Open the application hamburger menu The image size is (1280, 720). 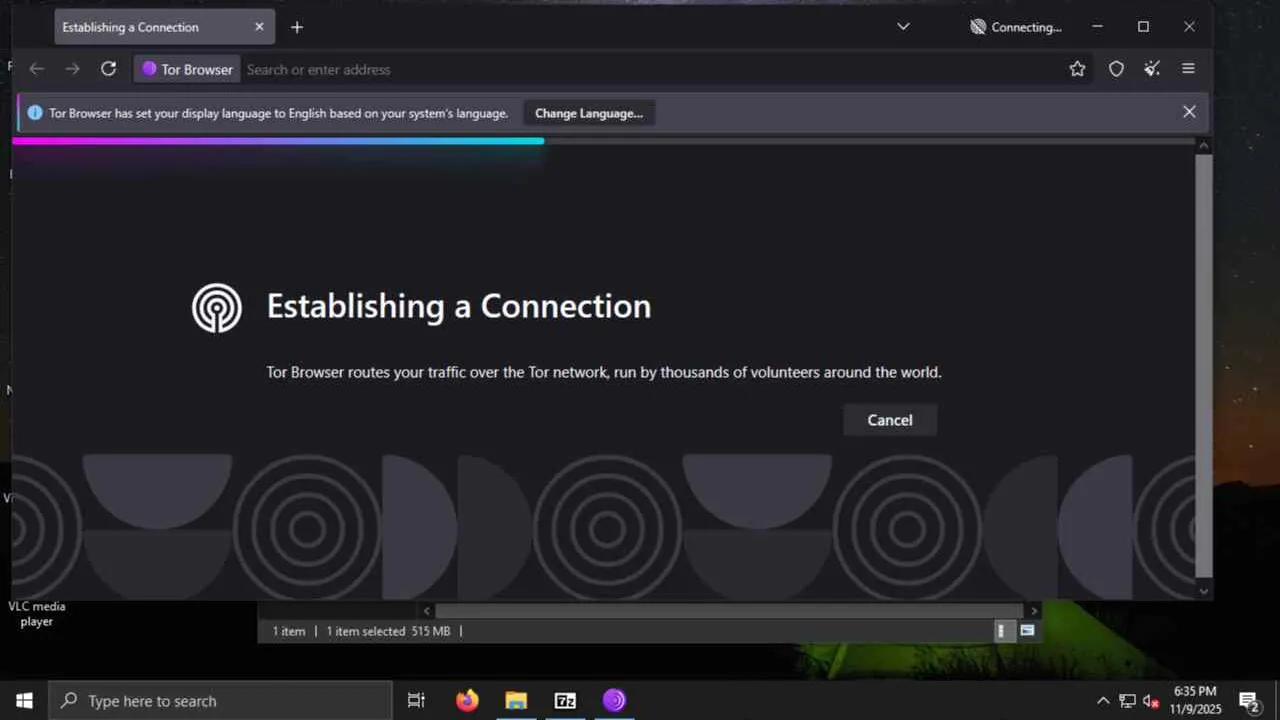1188,69
